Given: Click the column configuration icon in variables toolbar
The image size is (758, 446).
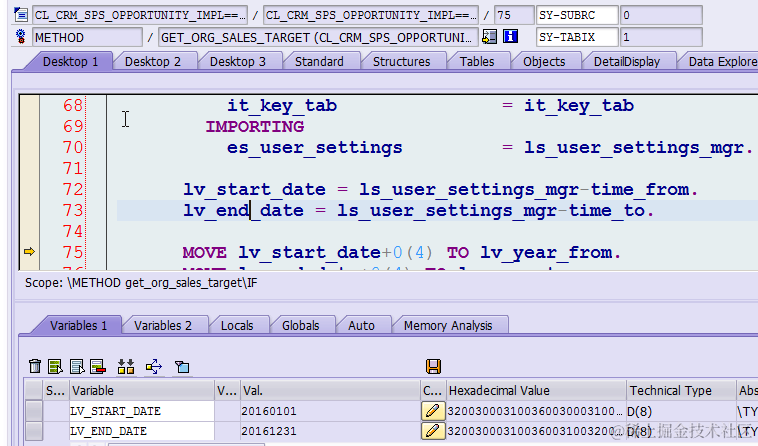Looking at the screenshot, I should [x=126, y=366].
